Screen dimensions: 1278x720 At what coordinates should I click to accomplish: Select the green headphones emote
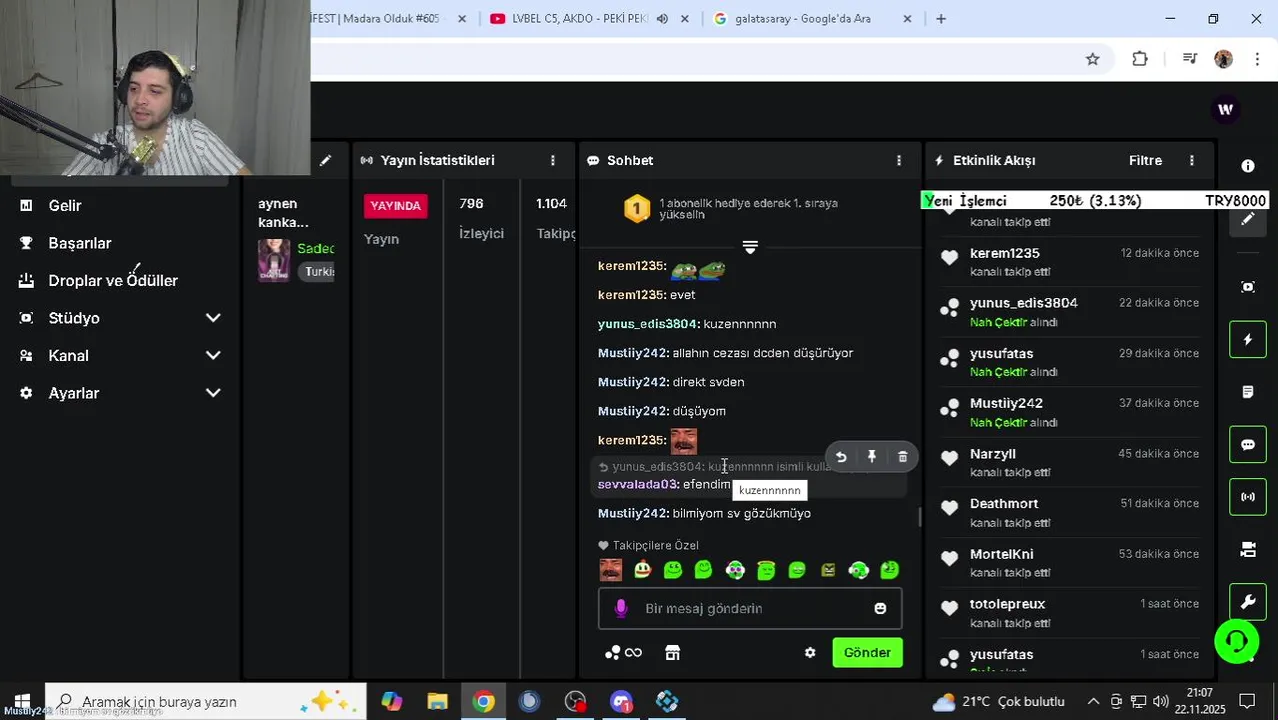[859, 570]
